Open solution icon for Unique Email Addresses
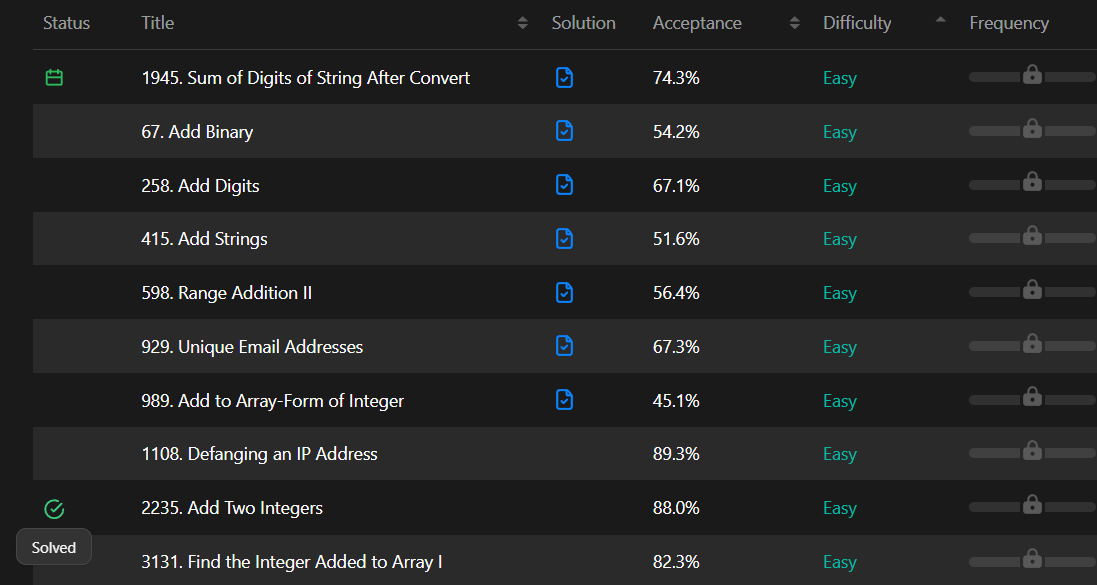Image resolution: width=1097 pixels, height=585 pixels. coord(565,346)
